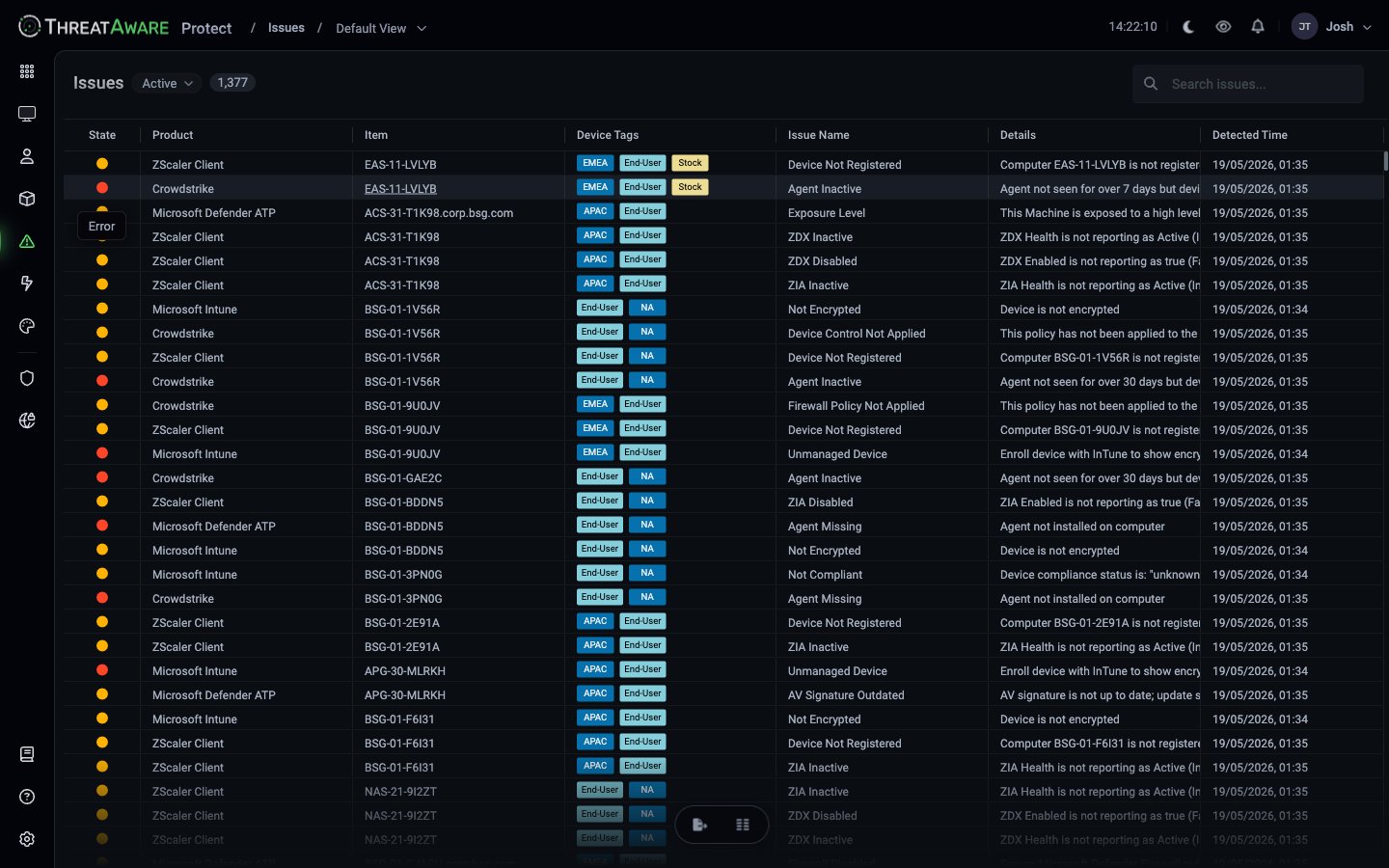
Task: Click red state dot of Crowdstrike BSG-01-GAE2C row
Action: tap(102, 477)
